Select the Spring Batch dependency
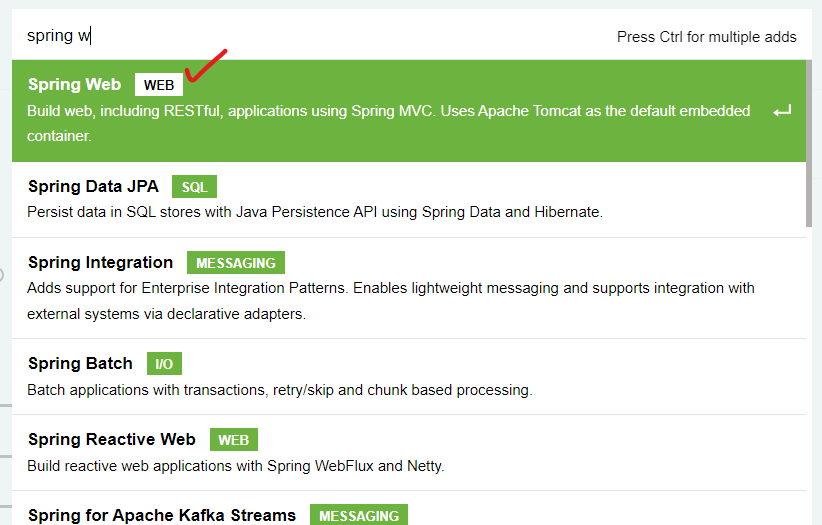The width and height of the screenshot is (822, 525). pos(409,377)
